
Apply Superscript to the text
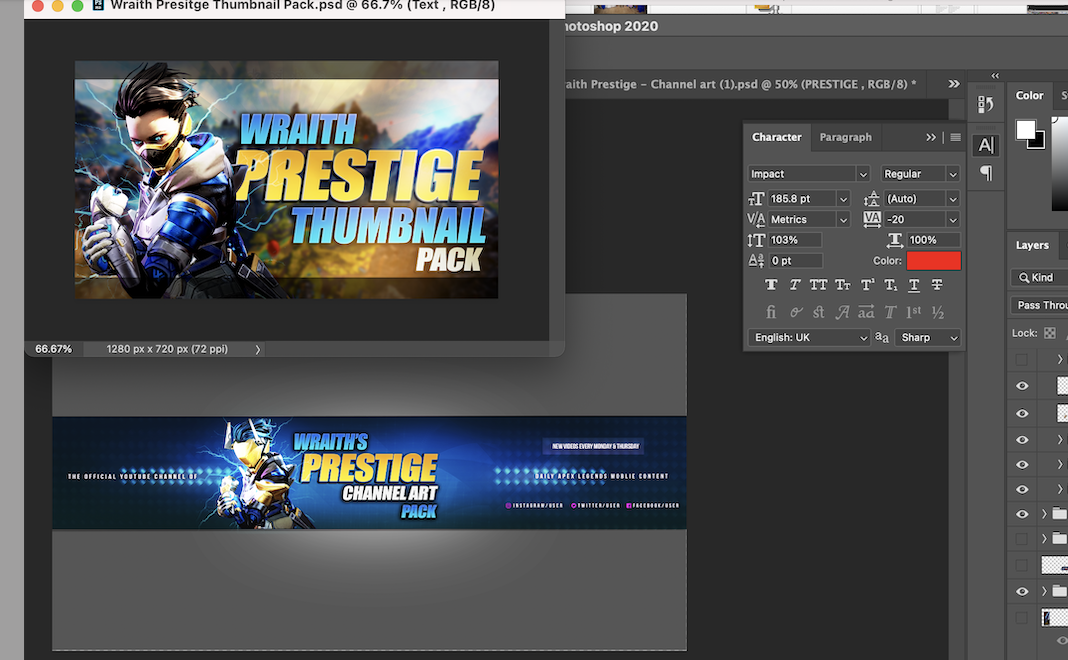coord(867,285)
